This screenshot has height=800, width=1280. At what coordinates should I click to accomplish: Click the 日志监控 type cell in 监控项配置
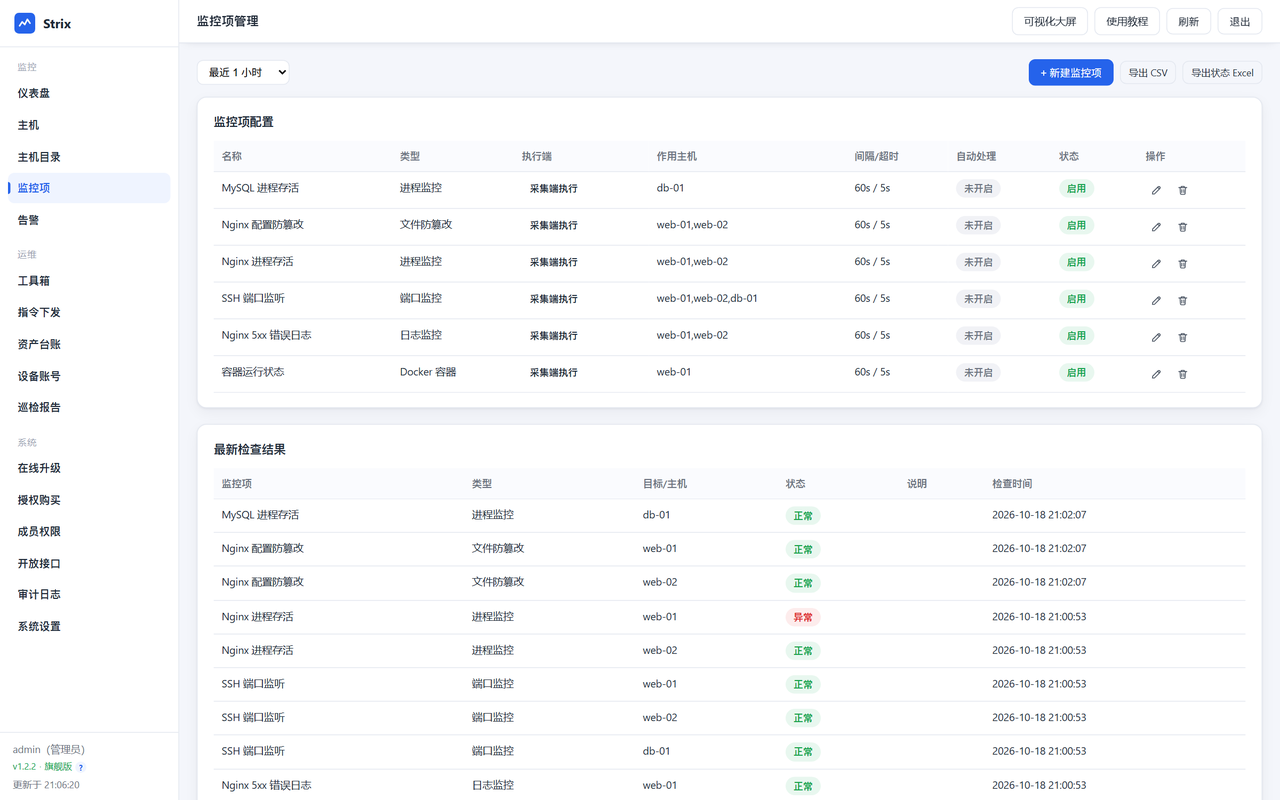(421, 335)
